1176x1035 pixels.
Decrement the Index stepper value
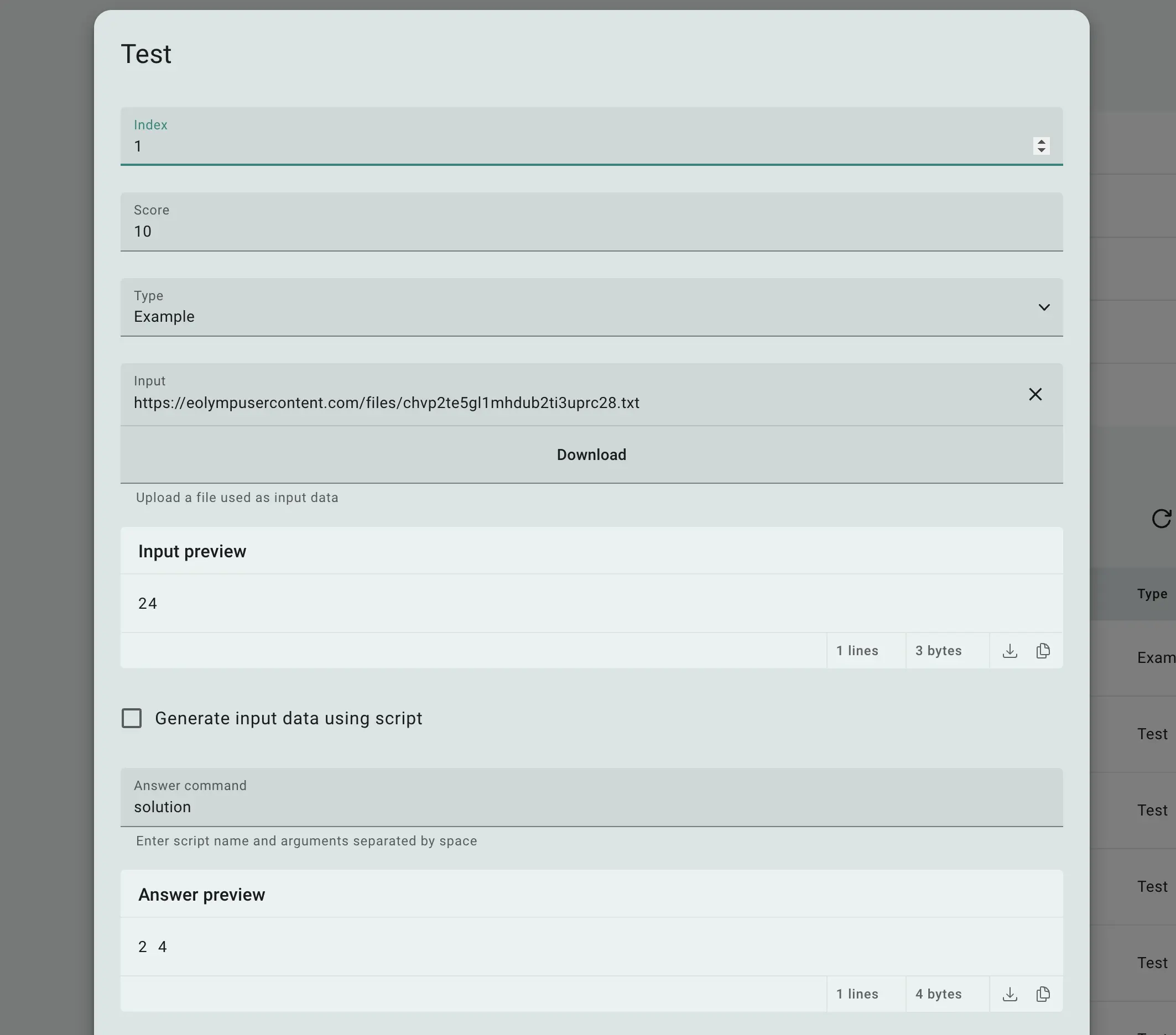coord(1042,150)
